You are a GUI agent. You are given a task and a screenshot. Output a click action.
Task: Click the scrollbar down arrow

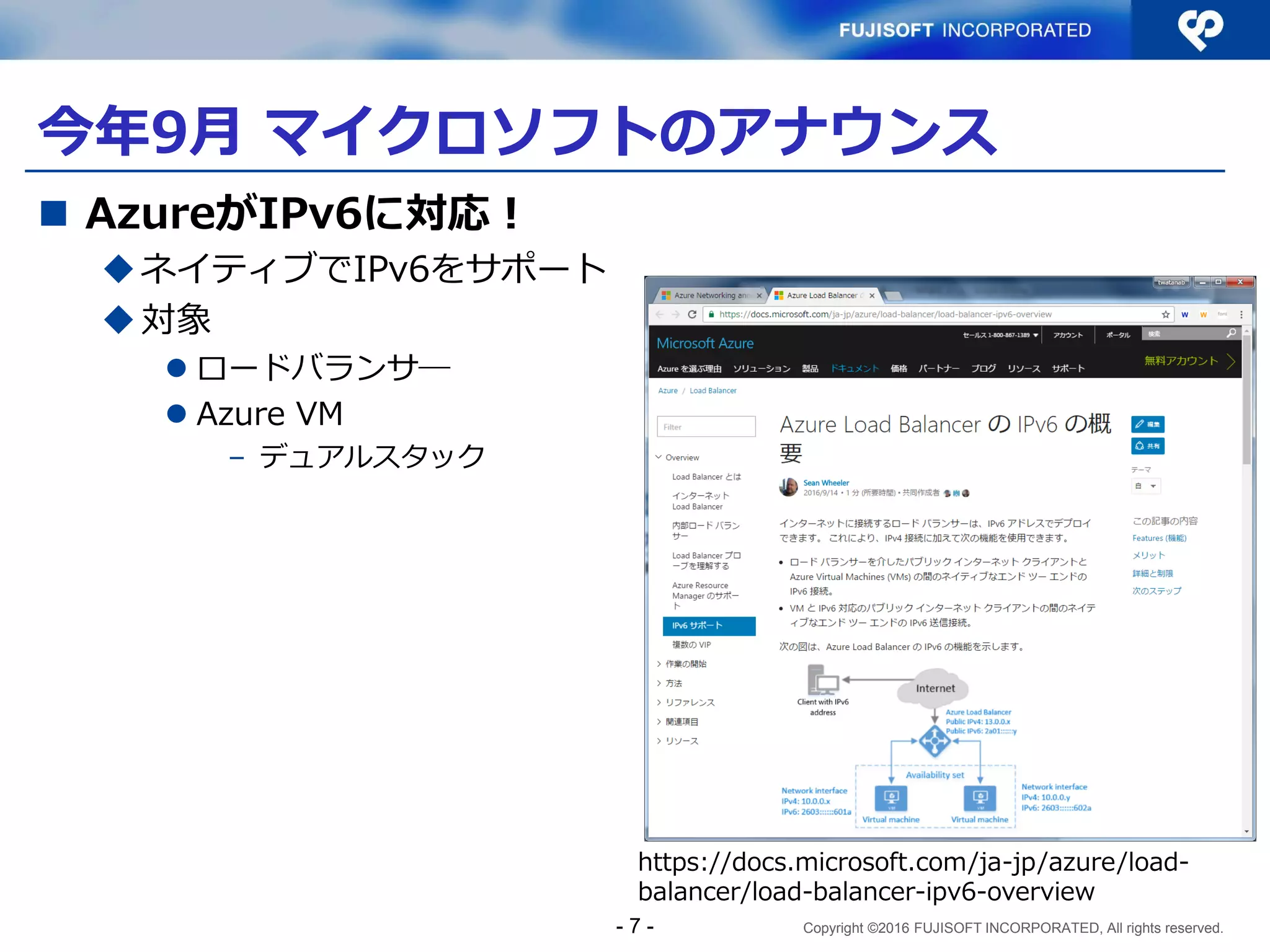pos(1246,832)
